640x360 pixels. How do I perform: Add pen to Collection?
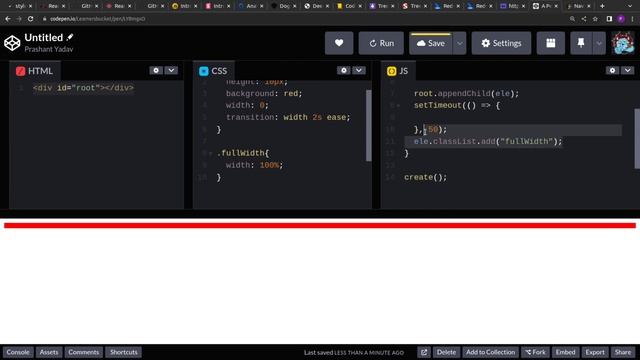(x=491, y=352)
